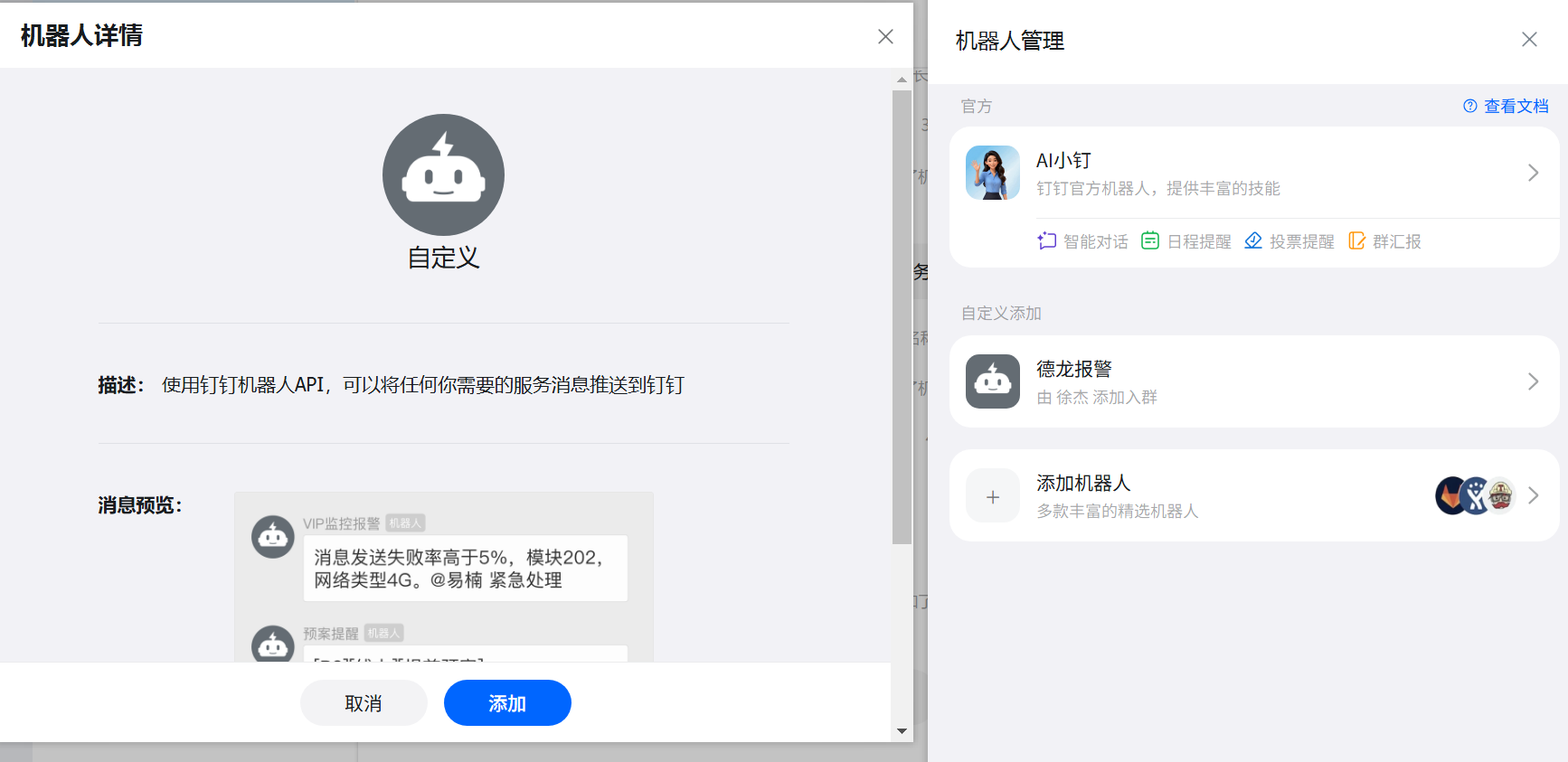Viewport: 1568px width, 762px height.
Task: Open the 查看文档 link
Action: pyautogui.click(x=1516, y=106)
